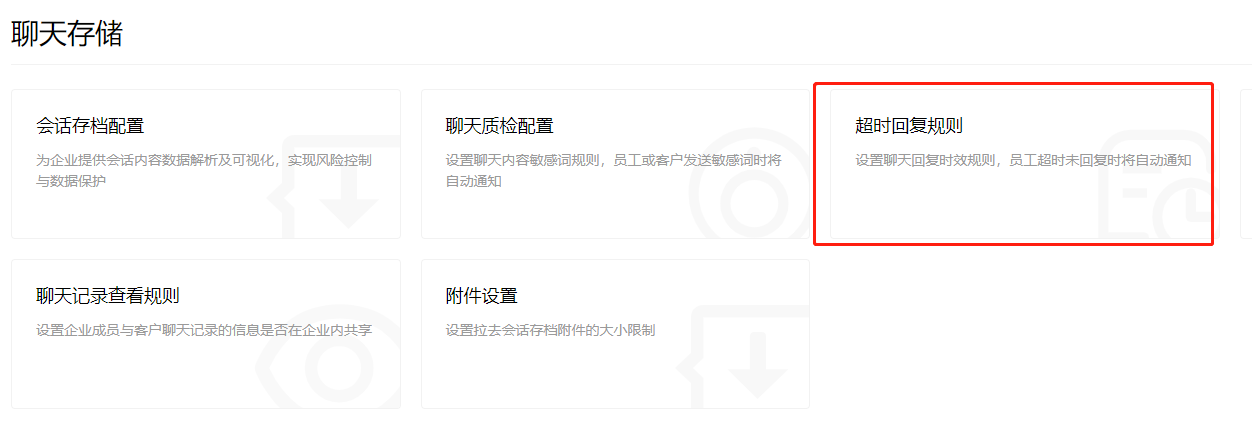Open the 聊天质检配置 title
The height and width of the screenshot is (429, 1252).
tap(499, 126)
